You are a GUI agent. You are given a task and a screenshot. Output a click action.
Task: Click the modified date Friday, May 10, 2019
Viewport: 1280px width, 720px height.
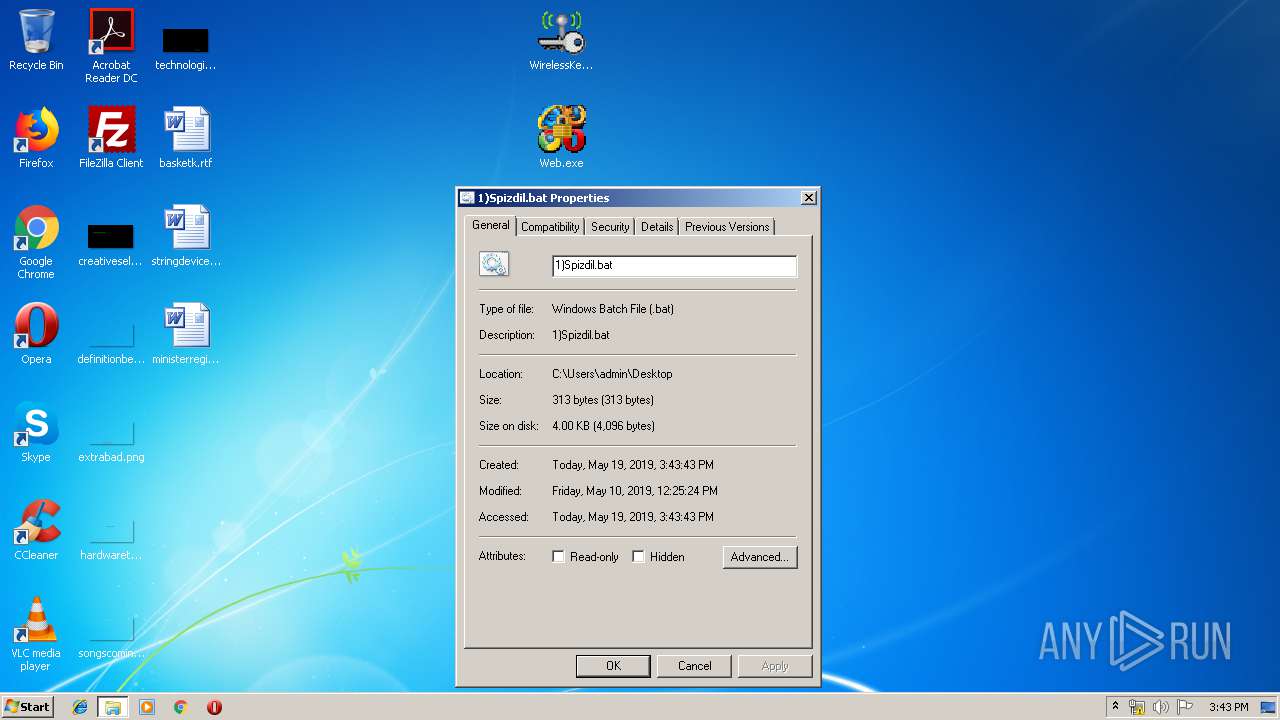coord(635,491)
